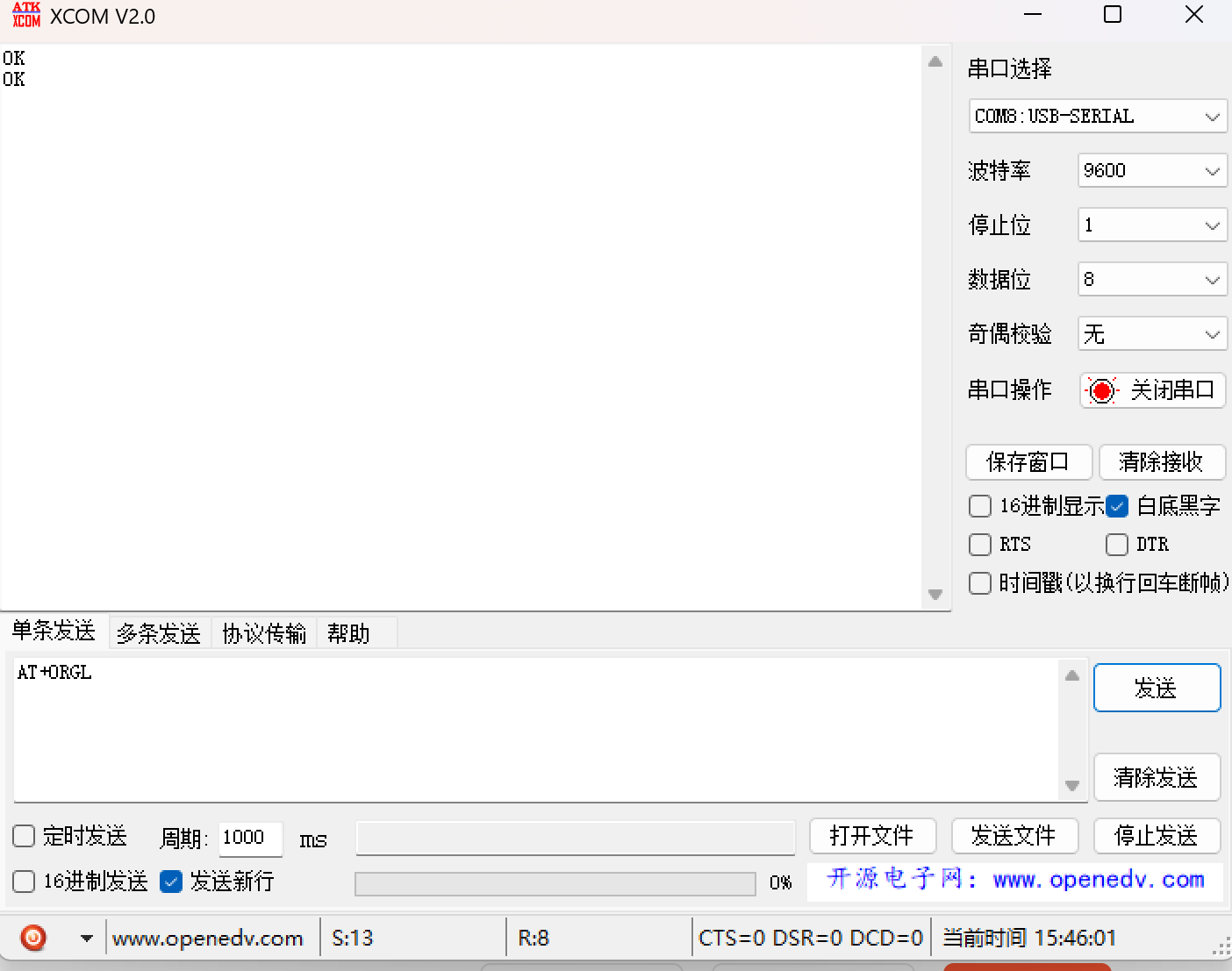The height and width of the screenshot is (971, 1232).
Task: Open the stop bits dropdown
Action: pos(1152,225)
